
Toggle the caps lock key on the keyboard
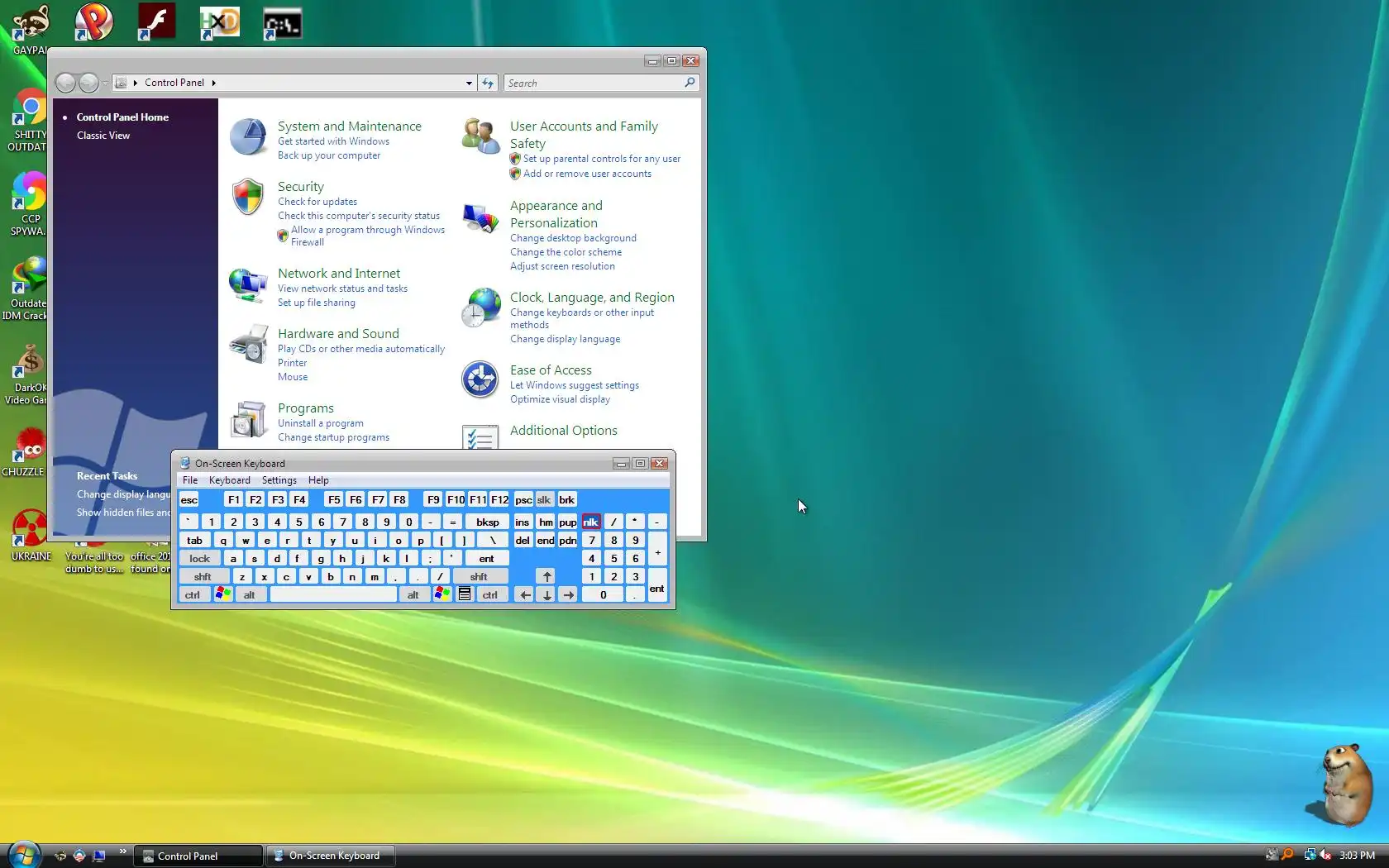[x=199, y=558]
